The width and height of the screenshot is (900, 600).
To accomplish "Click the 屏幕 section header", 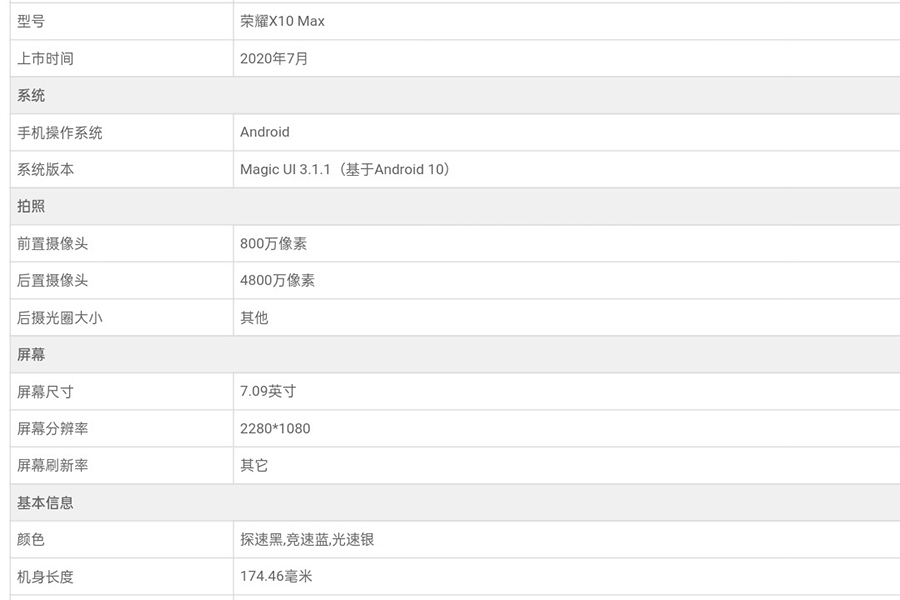I will point(31,354).
